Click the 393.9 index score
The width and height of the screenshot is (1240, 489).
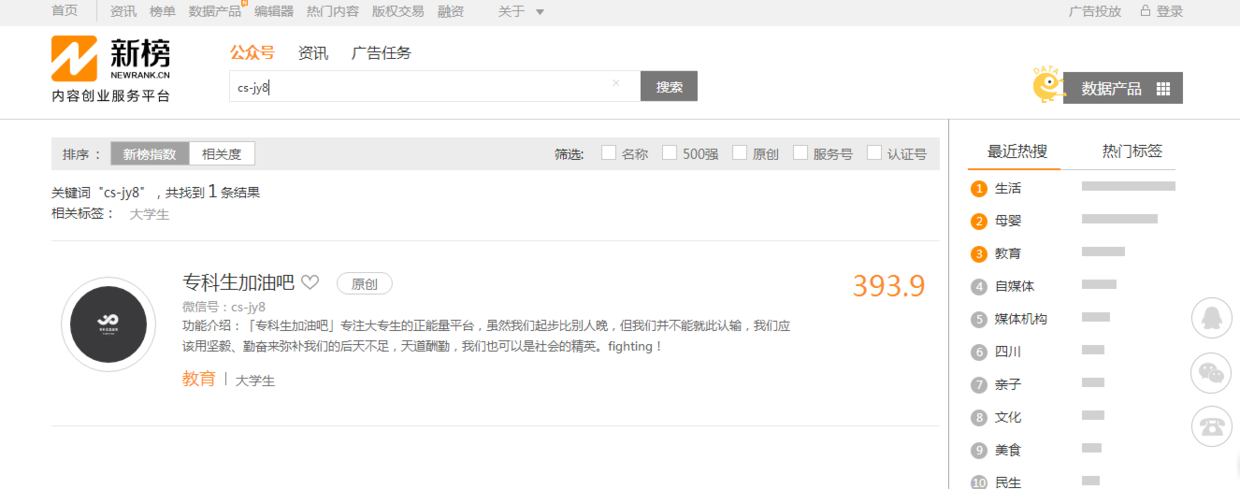889,286
